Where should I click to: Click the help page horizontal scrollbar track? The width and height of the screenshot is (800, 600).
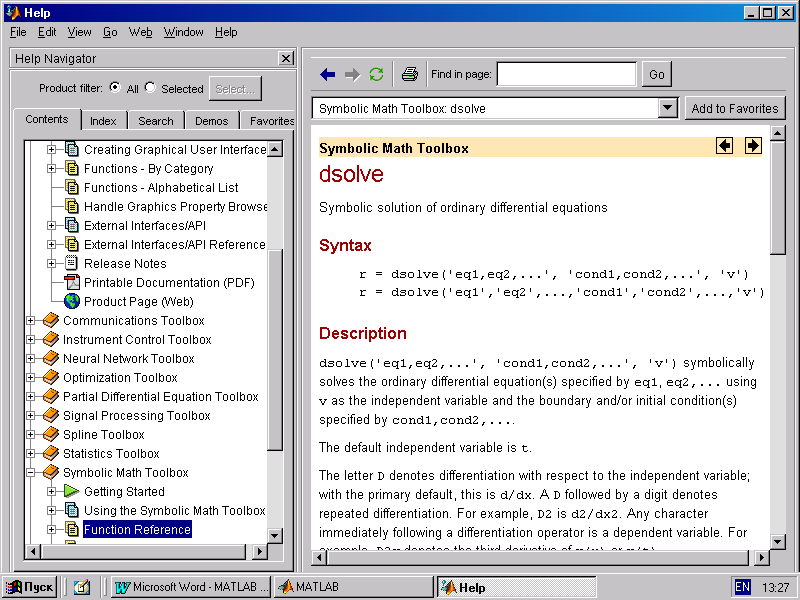[538, 557]
